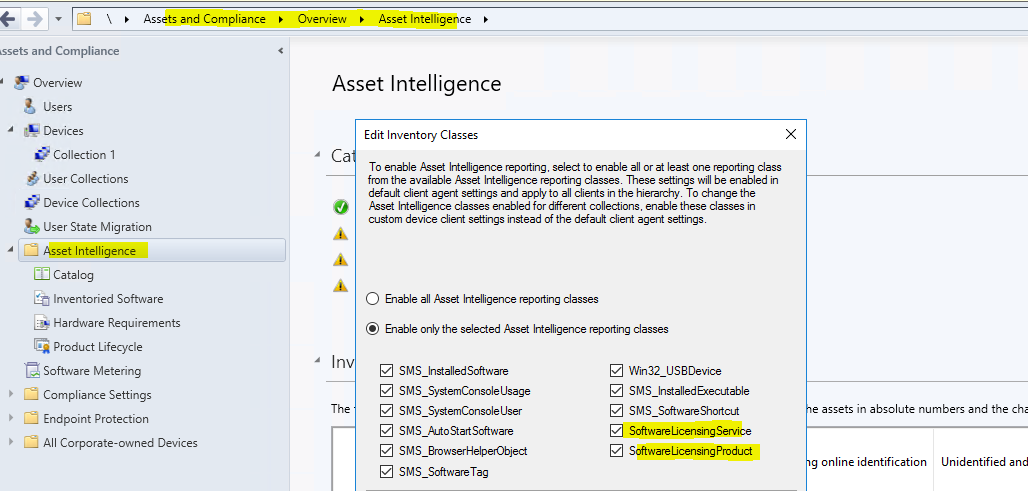Click the Compliance Settings folder icon
This screenshot has height=491, width=1028.
[x=31, y=395]
